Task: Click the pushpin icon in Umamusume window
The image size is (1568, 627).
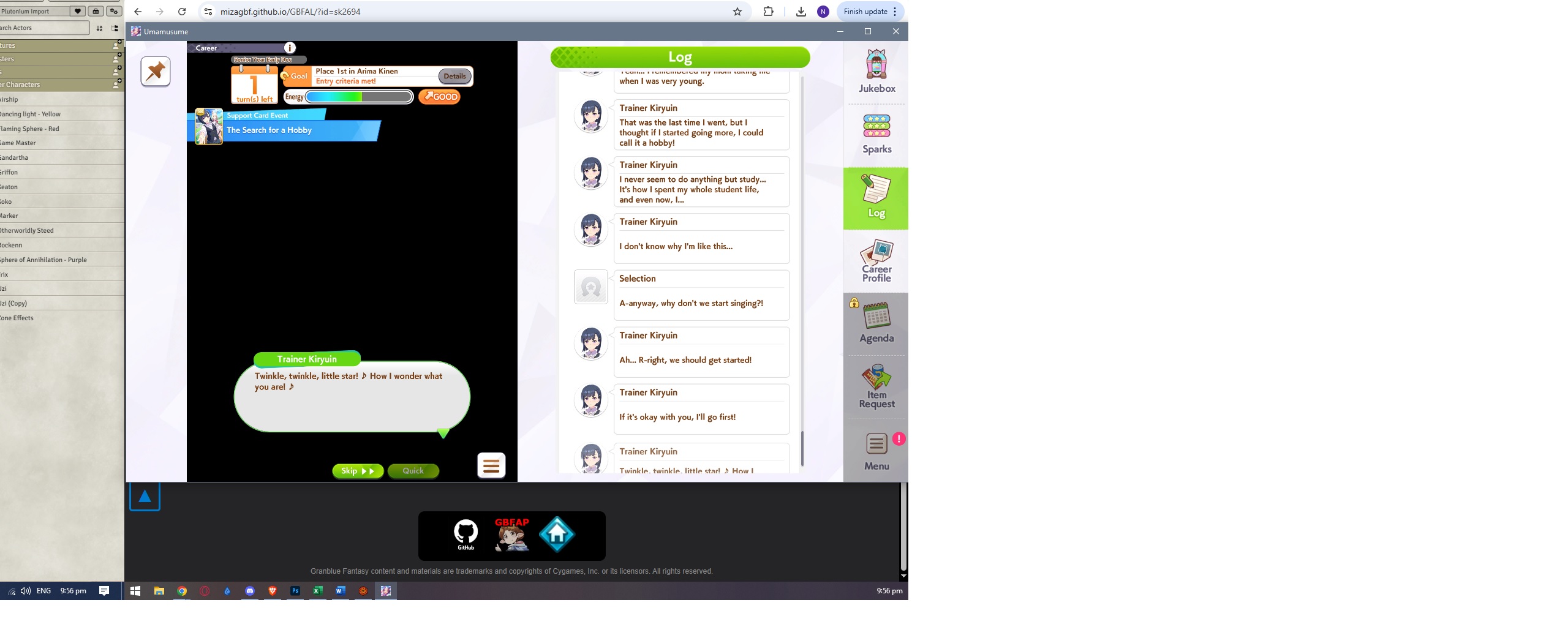Action: click(156, 72)
